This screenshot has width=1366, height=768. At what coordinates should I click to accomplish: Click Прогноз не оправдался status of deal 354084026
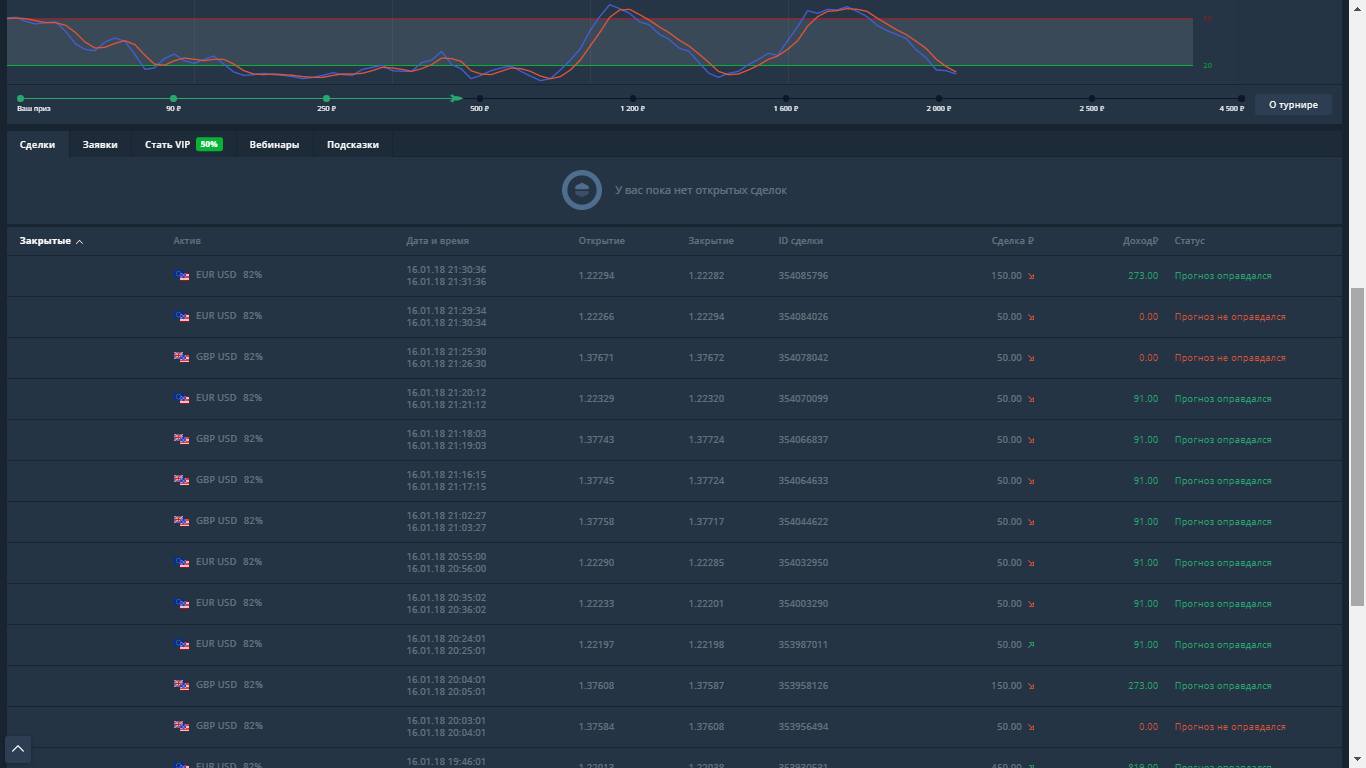pyautogui.click(x=1230, y=317)
